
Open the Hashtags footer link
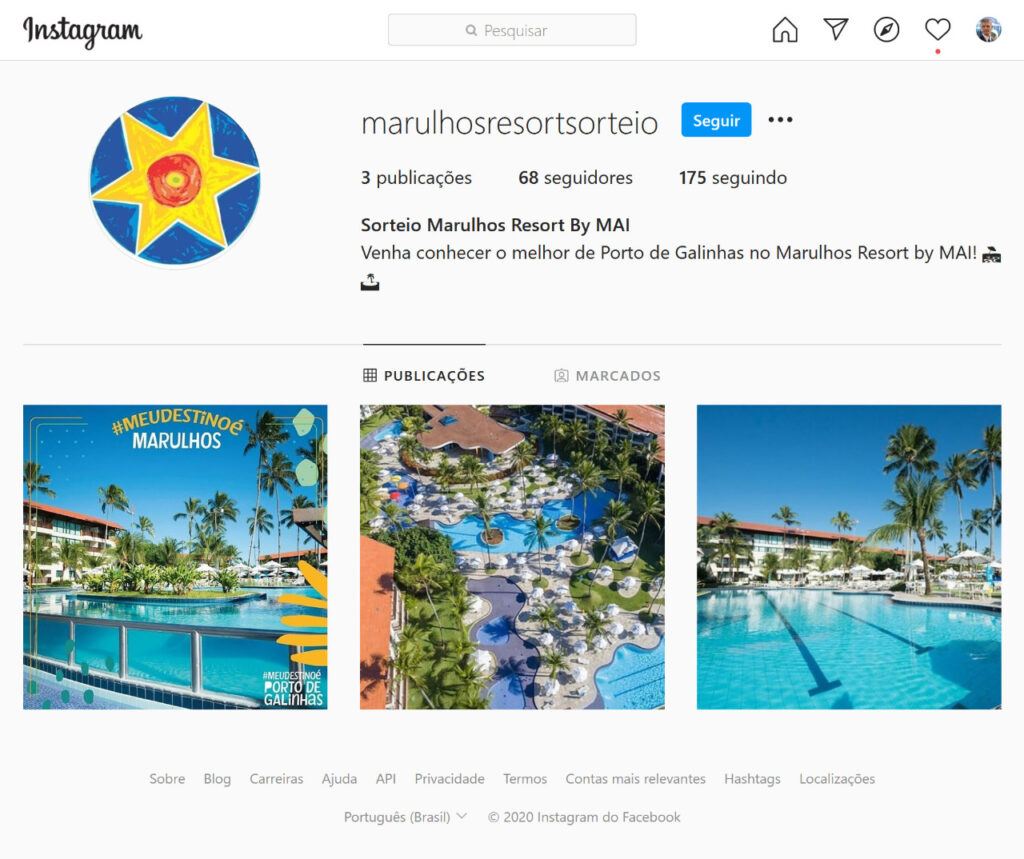point(752,779)
